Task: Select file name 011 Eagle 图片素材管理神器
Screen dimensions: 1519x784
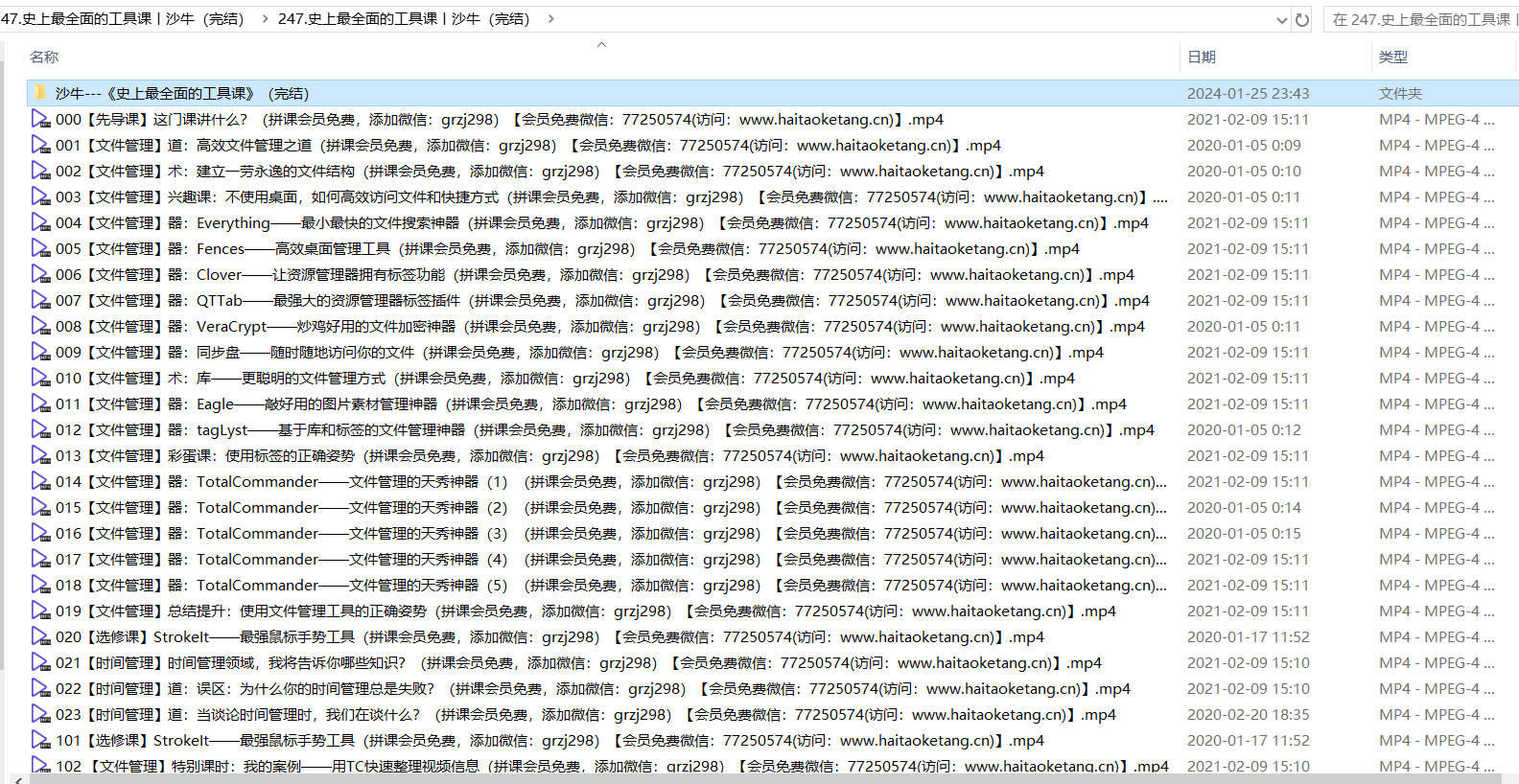Action: [x=591, y=404]
